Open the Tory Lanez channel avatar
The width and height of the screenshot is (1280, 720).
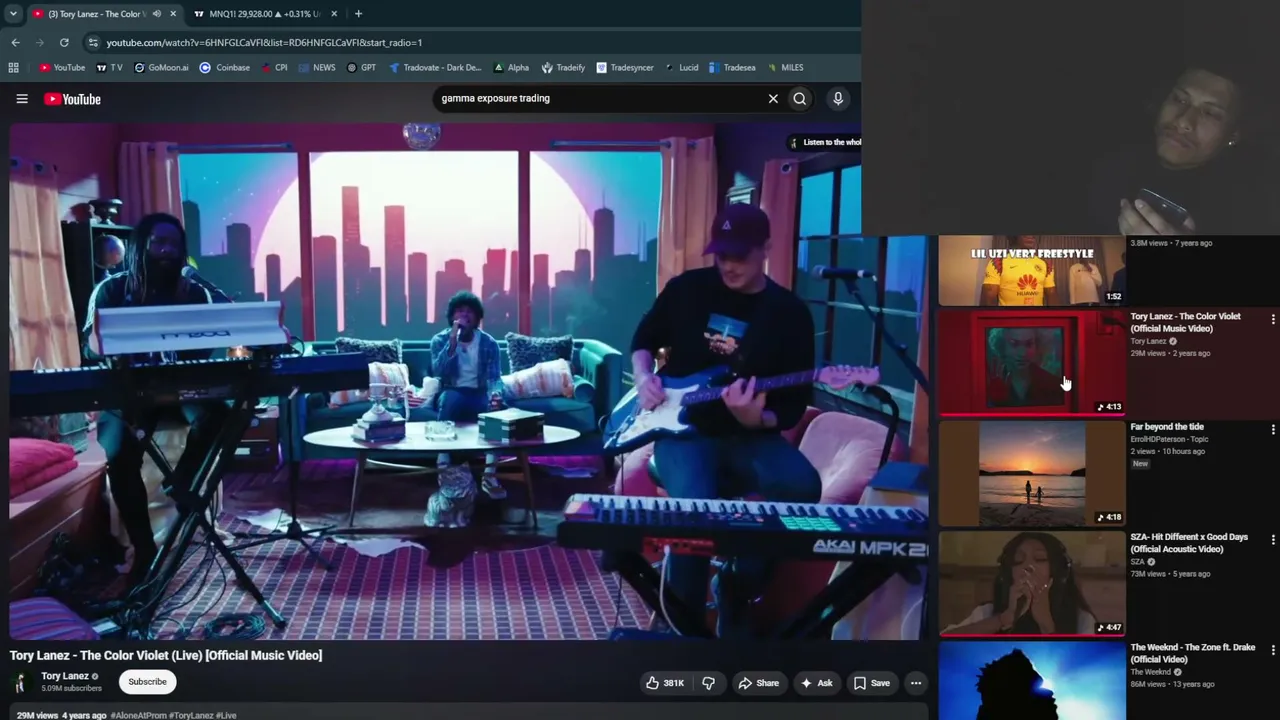click(x=20, y=682)
